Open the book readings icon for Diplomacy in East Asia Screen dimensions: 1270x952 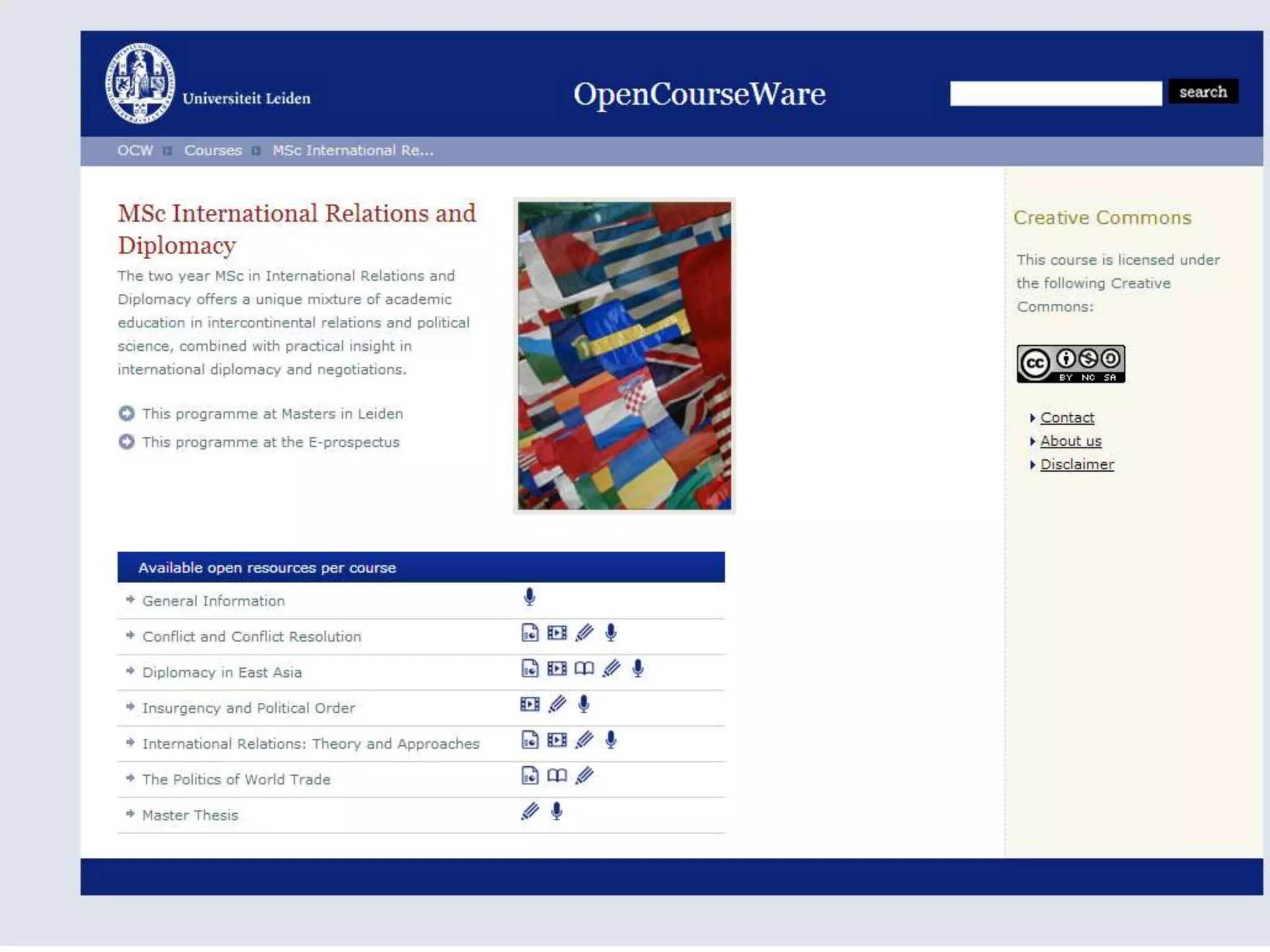(584, 669)
